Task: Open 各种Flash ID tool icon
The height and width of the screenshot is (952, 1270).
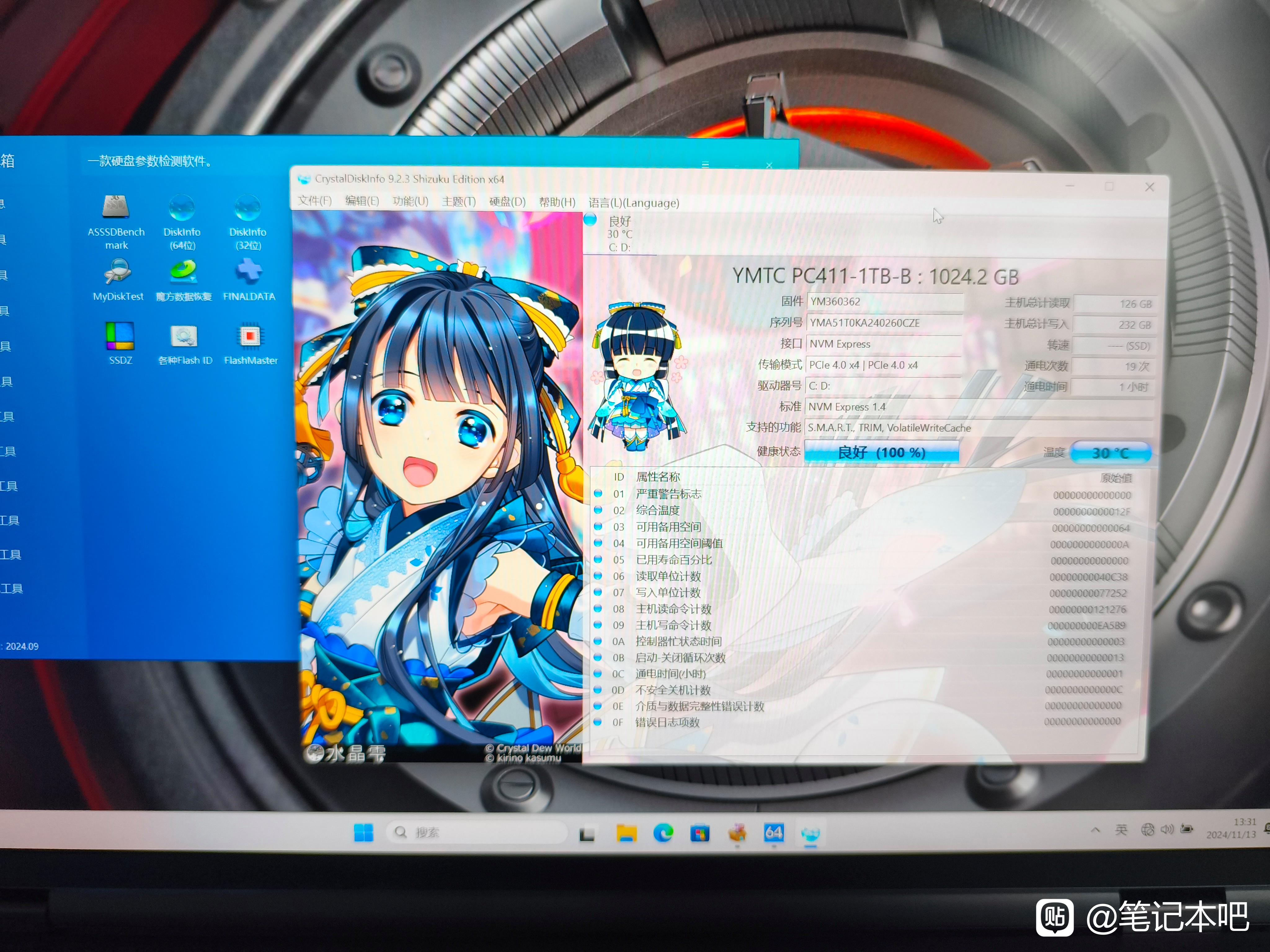Action: [x=185, y=344]
